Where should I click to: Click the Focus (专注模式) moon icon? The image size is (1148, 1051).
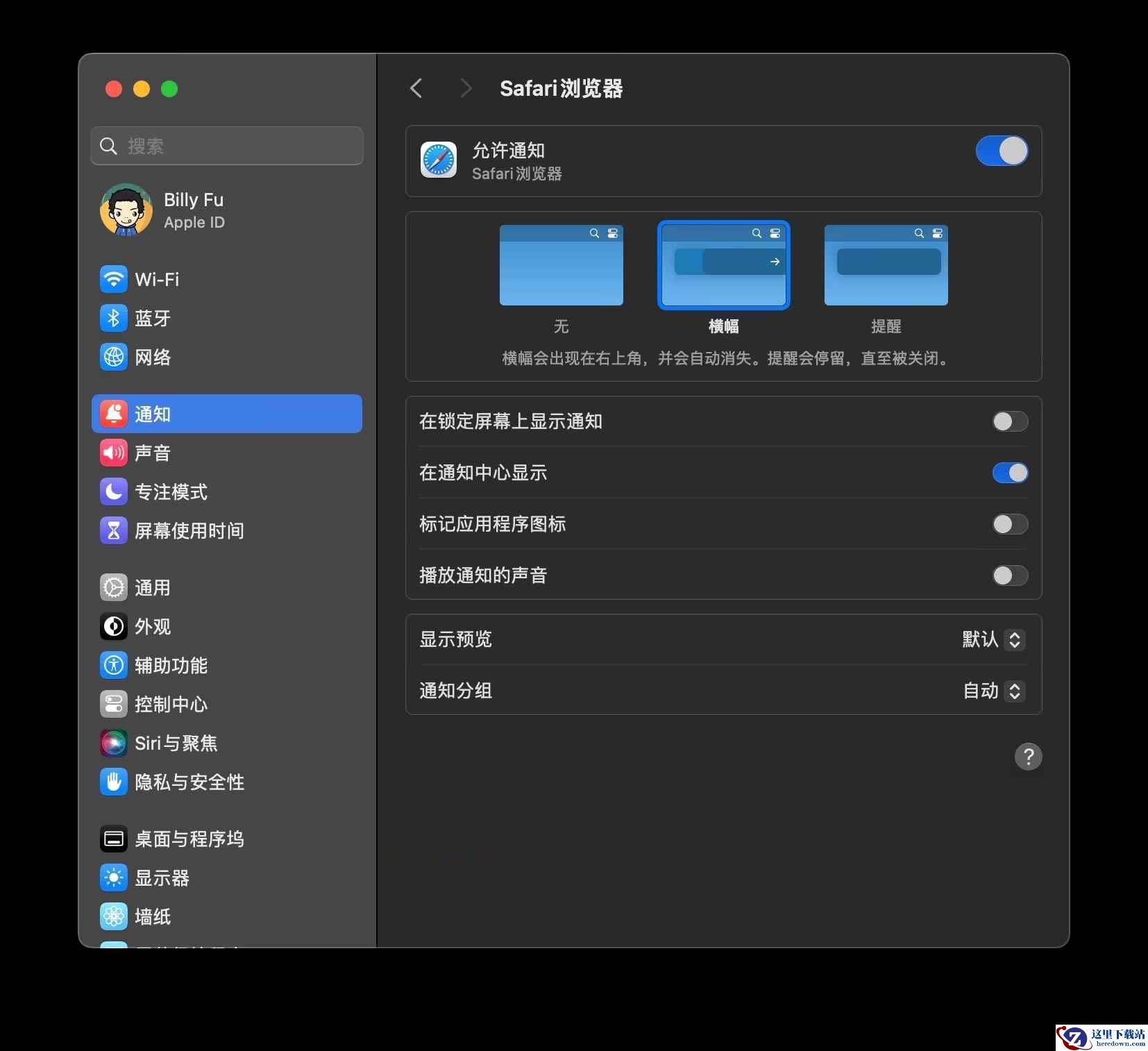(114, 491)
